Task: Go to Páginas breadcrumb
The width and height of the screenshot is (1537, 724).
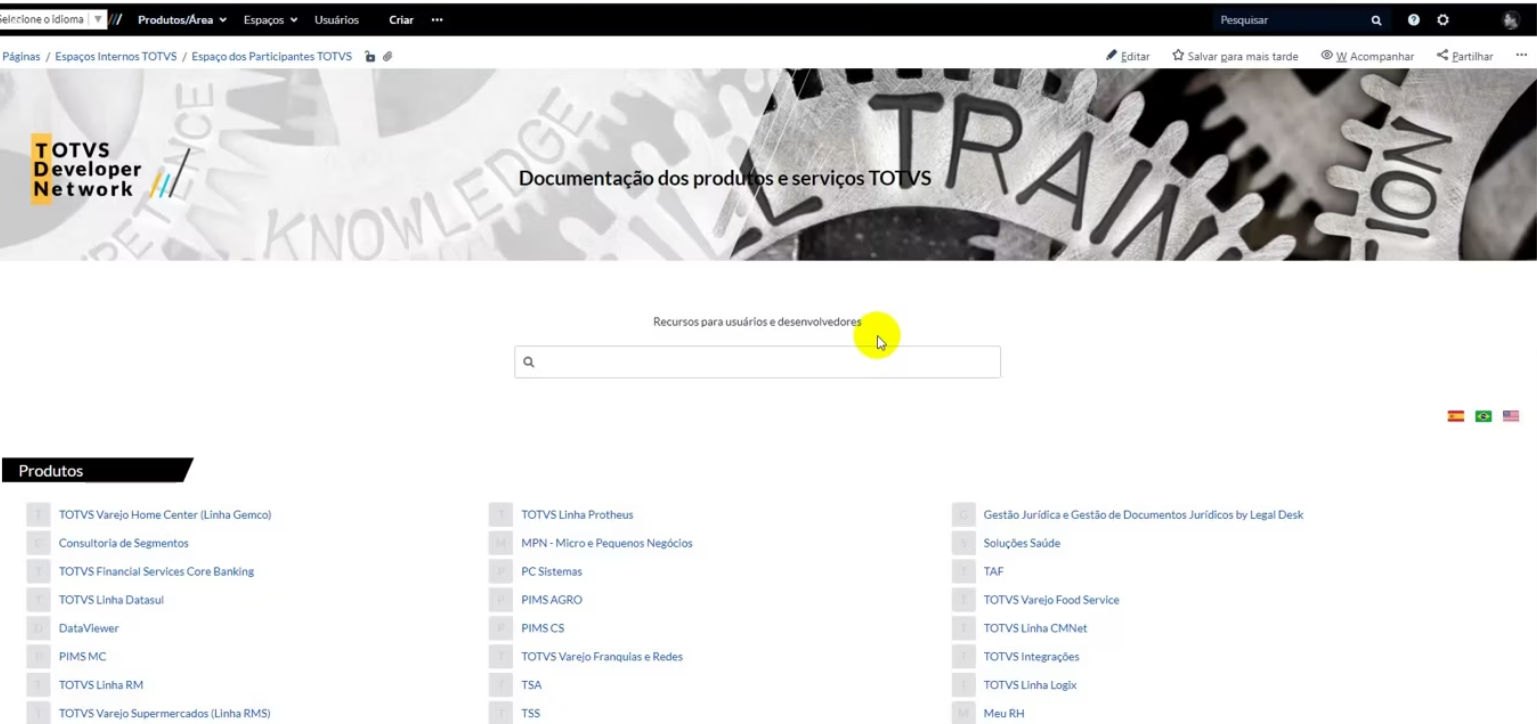Action: tap(21, 57)
